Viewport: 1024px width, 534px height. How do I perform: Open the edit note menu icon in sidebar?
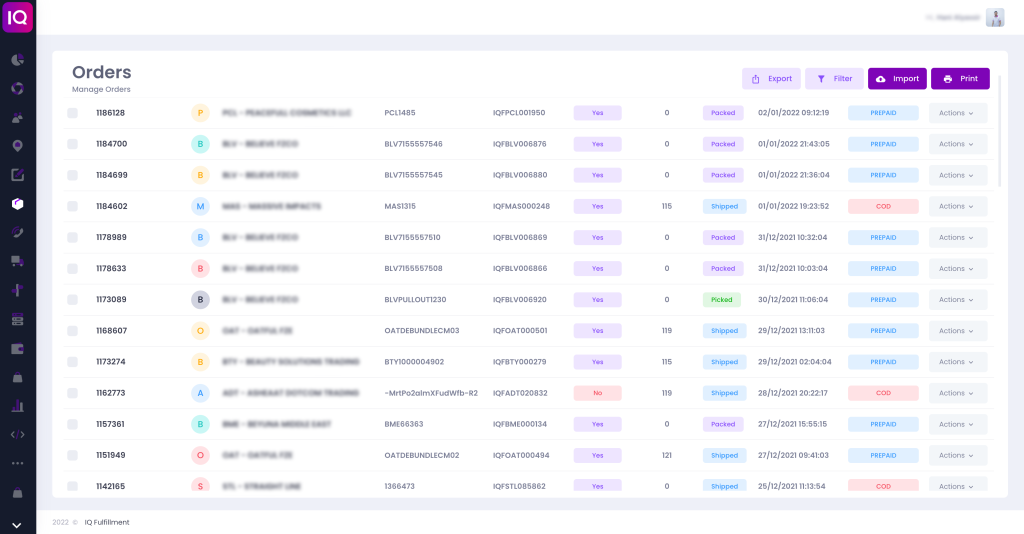(x=17, y=175)
